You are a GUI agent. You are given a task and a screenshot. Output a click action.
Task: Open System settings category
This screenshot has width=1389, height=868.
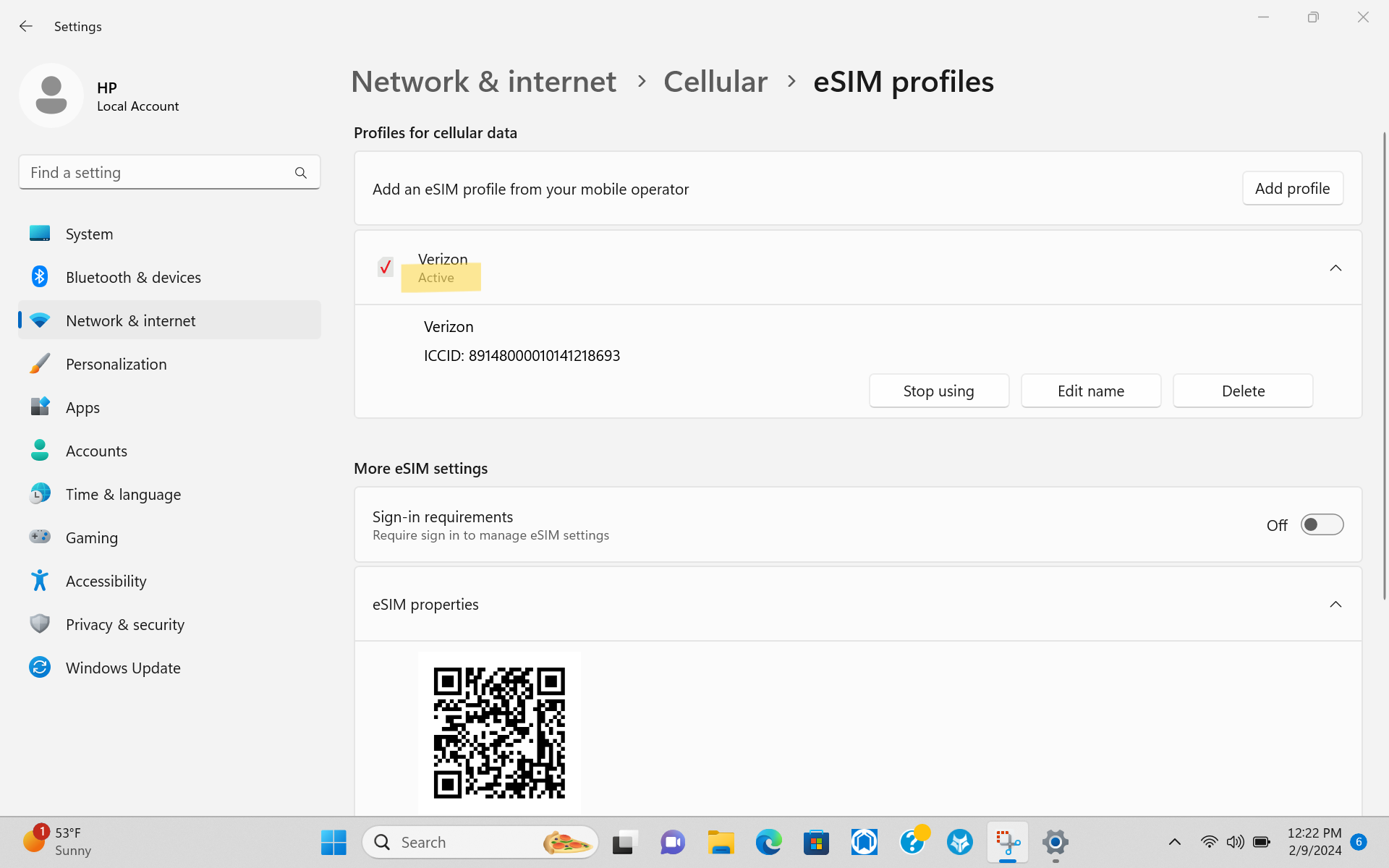pos(169,234)
